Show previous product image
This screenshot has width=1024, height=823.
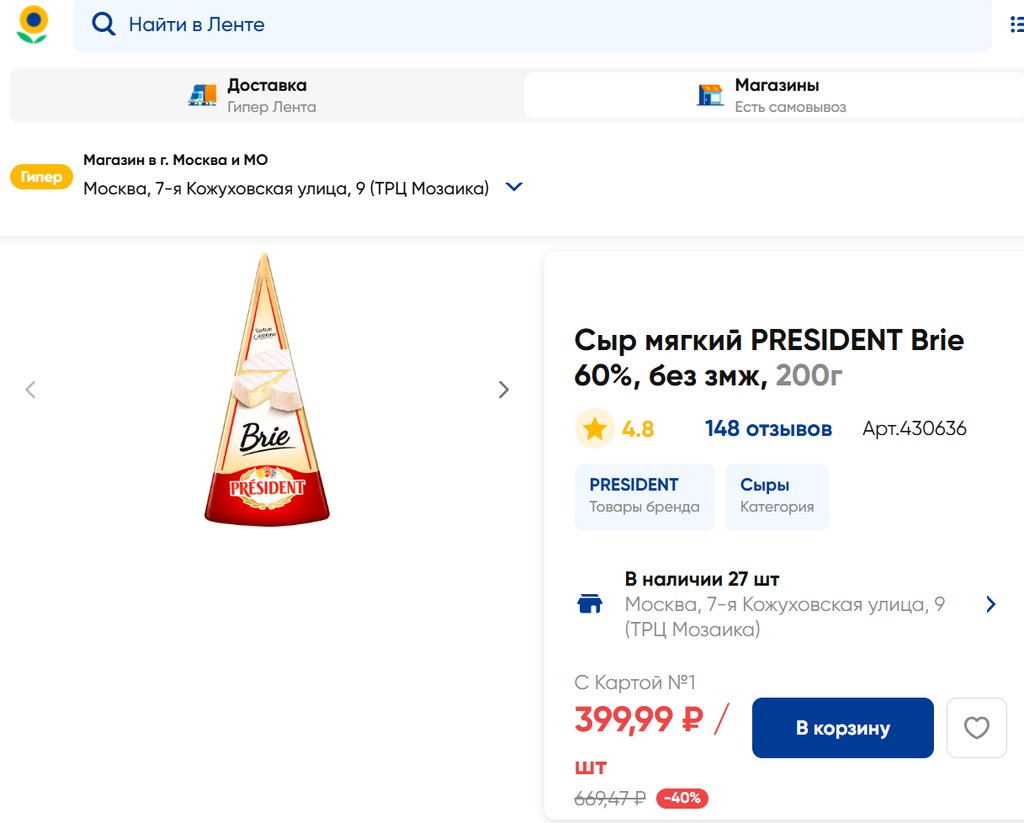point(30,390)
